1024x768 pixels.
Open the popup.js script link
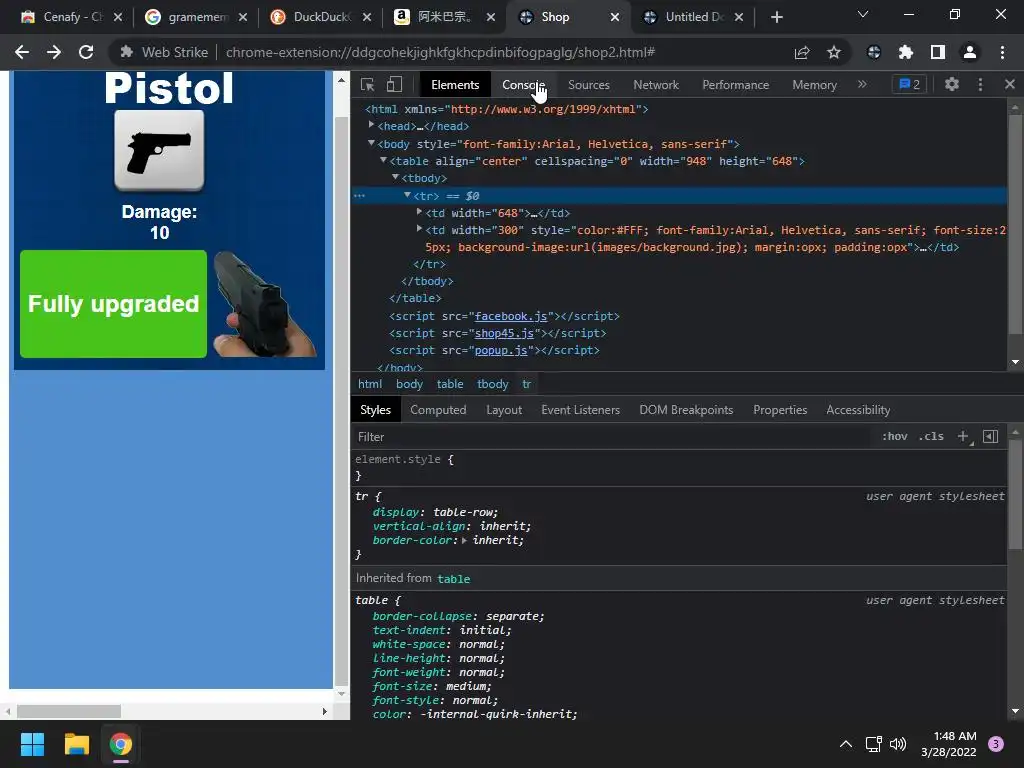(x=501, y=350)
